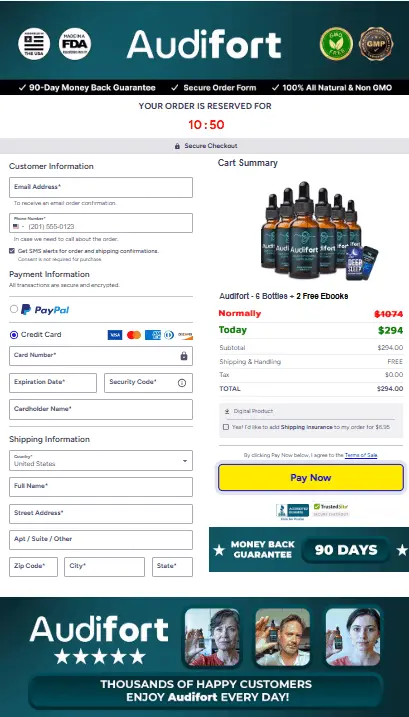Viewport: 409px width, 717px height.
Task: Open the State dropdown field
Action: coord(172,567)
